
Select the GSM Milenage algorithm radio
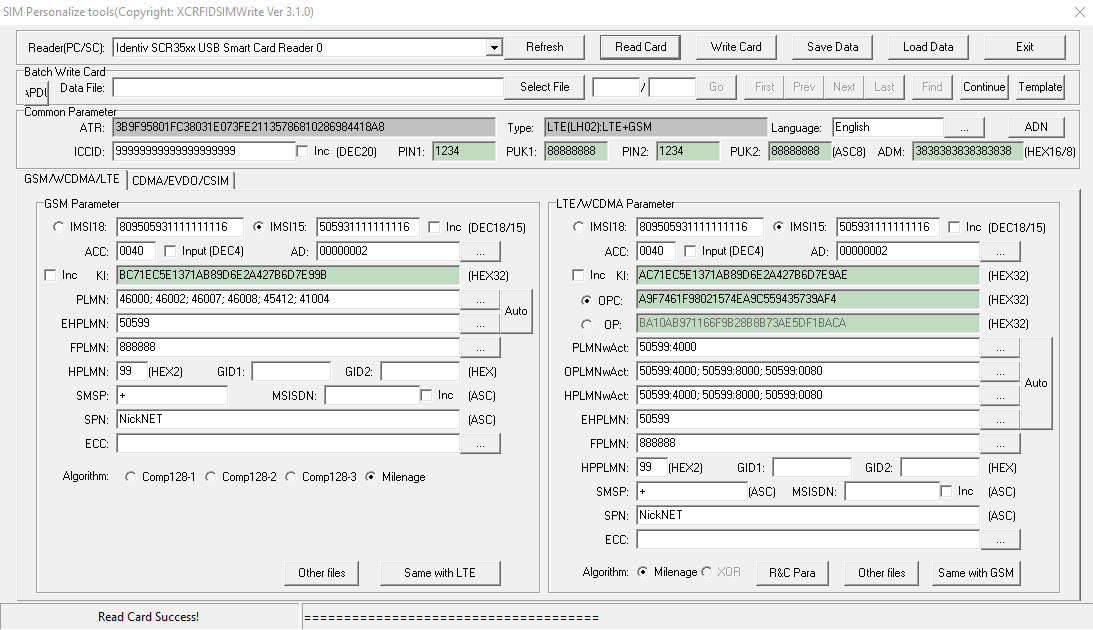click(x=370, y=477)
